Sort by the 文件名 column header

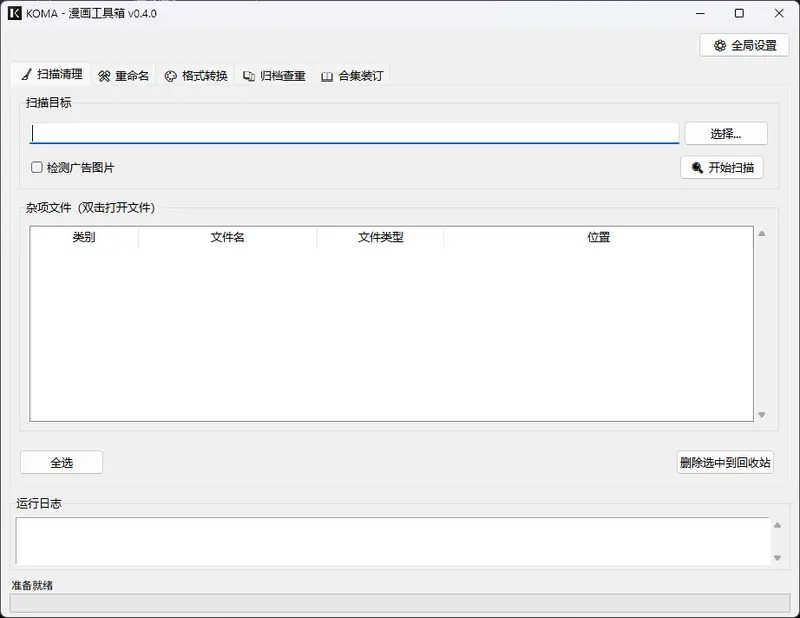coord(227,237)
